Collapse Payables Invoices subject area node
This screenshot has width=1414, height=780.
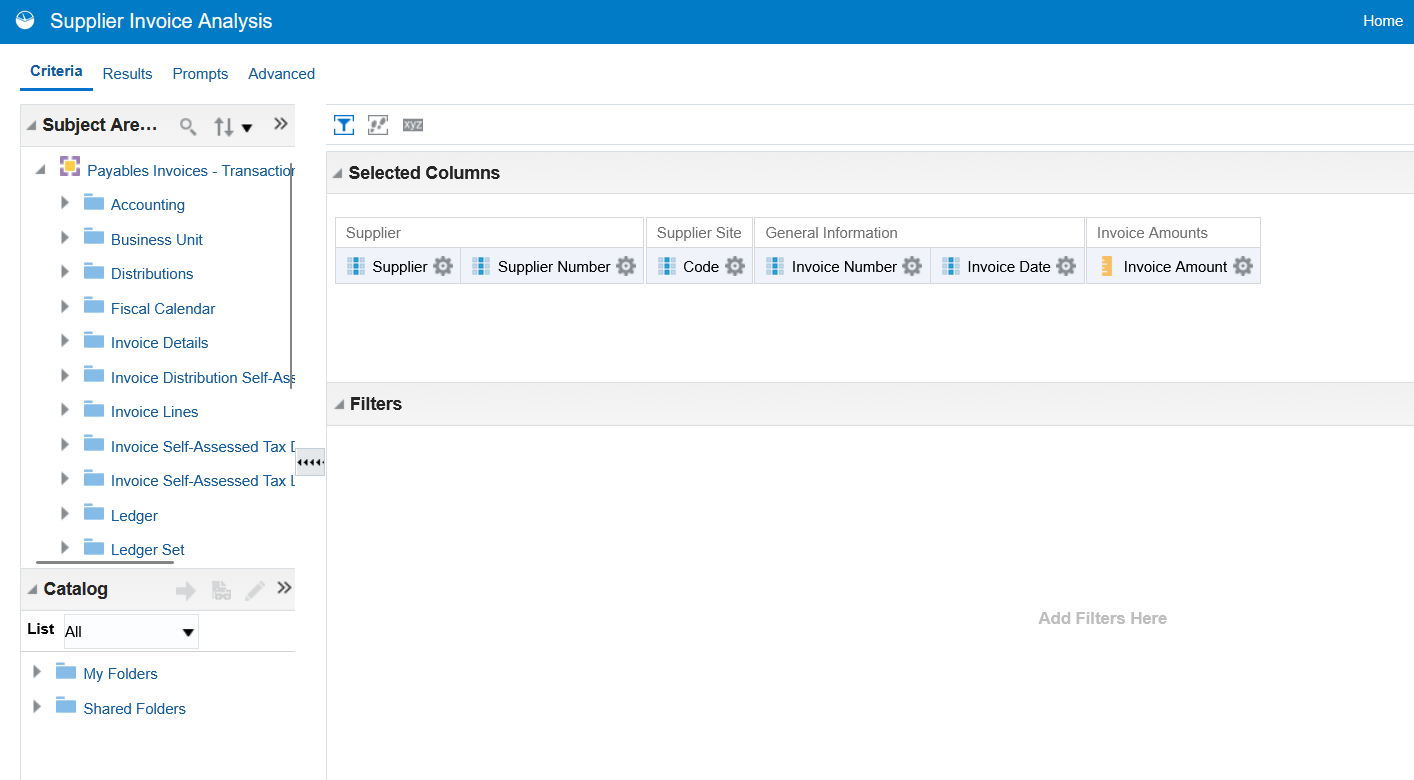tap(40, 170)
